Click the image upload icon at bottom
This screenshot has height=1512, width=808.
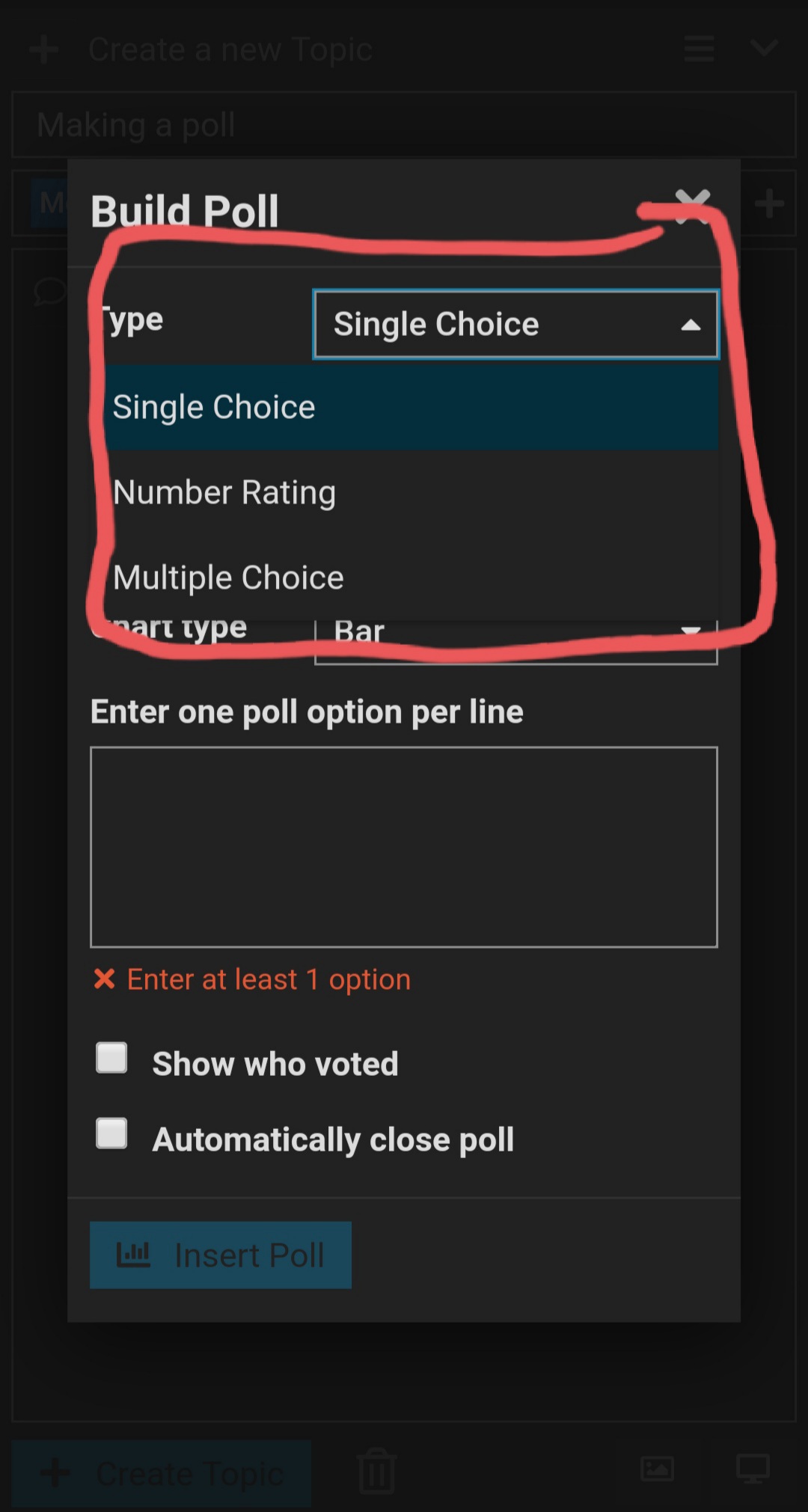pos(657,1469)
